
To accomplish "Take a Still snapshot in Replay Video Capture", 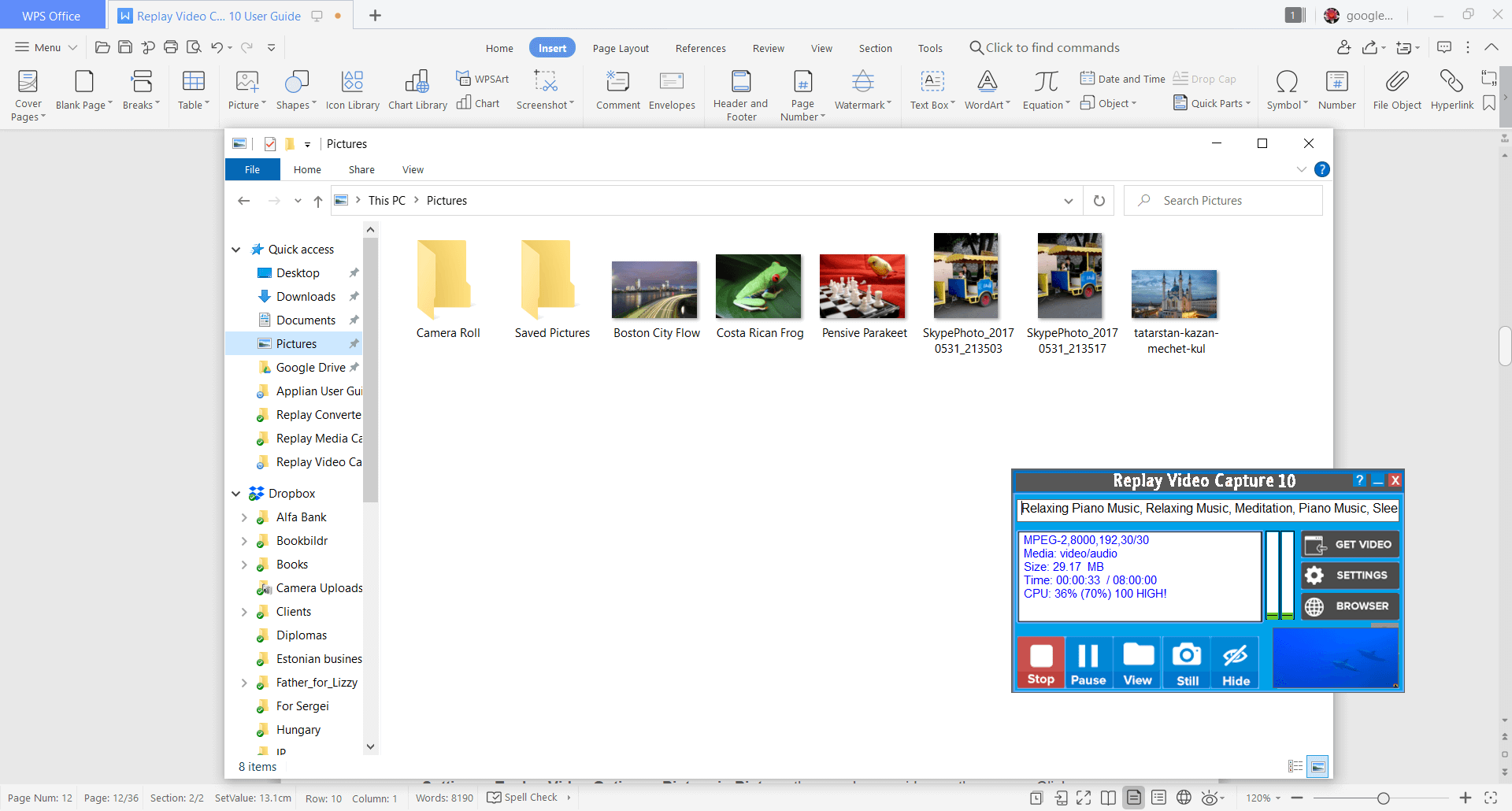I will (x=1187, y=663).
